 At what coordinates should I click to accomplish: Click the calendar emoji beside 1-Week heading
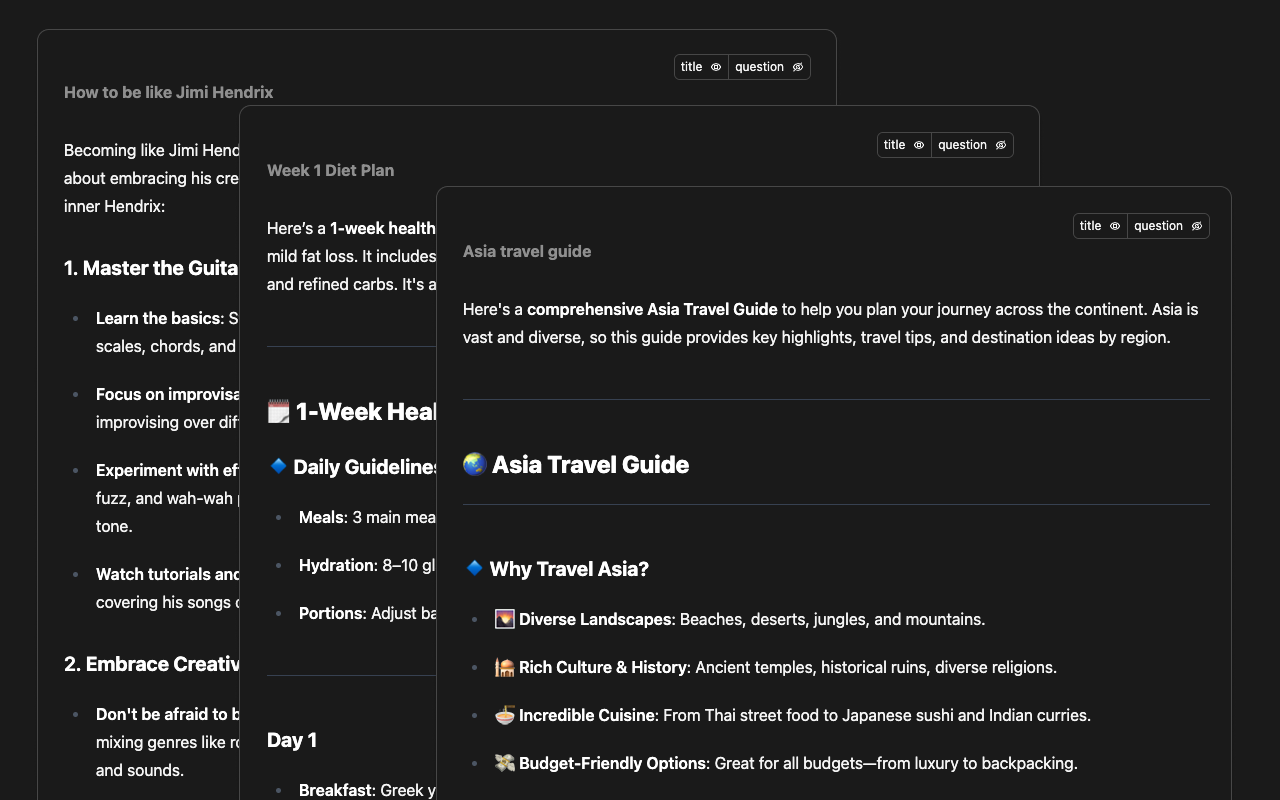[279, 411]
